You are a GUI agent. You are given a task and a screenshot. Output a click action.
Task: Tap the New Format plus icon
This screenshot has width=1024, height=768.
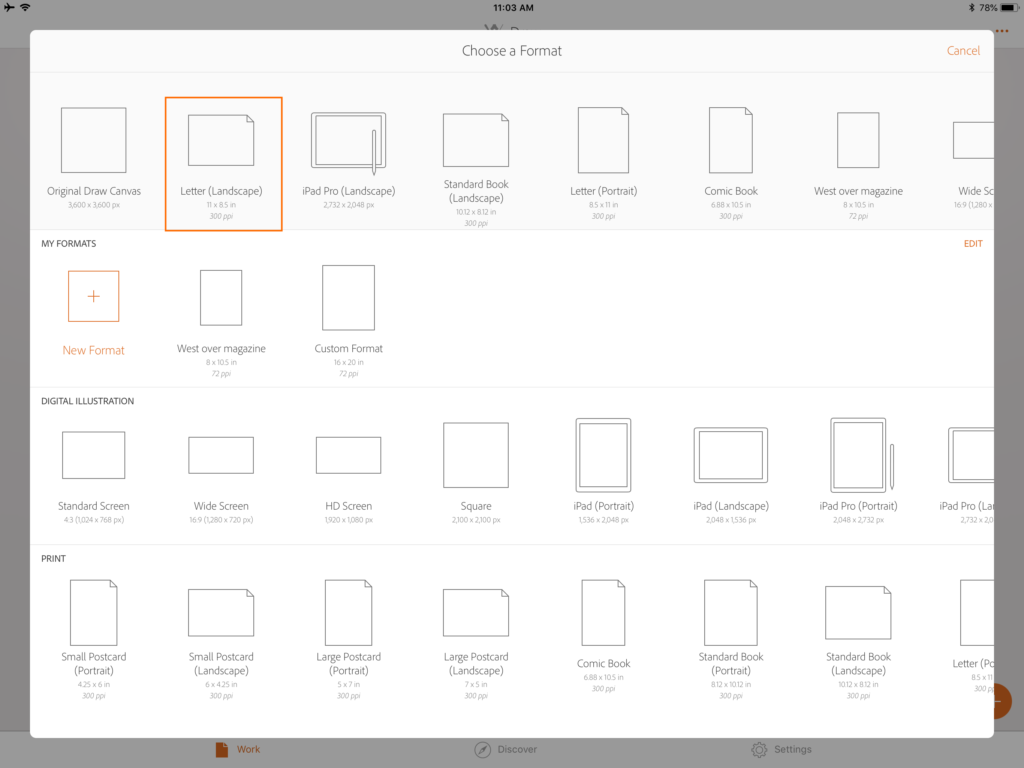coord(93,296)
